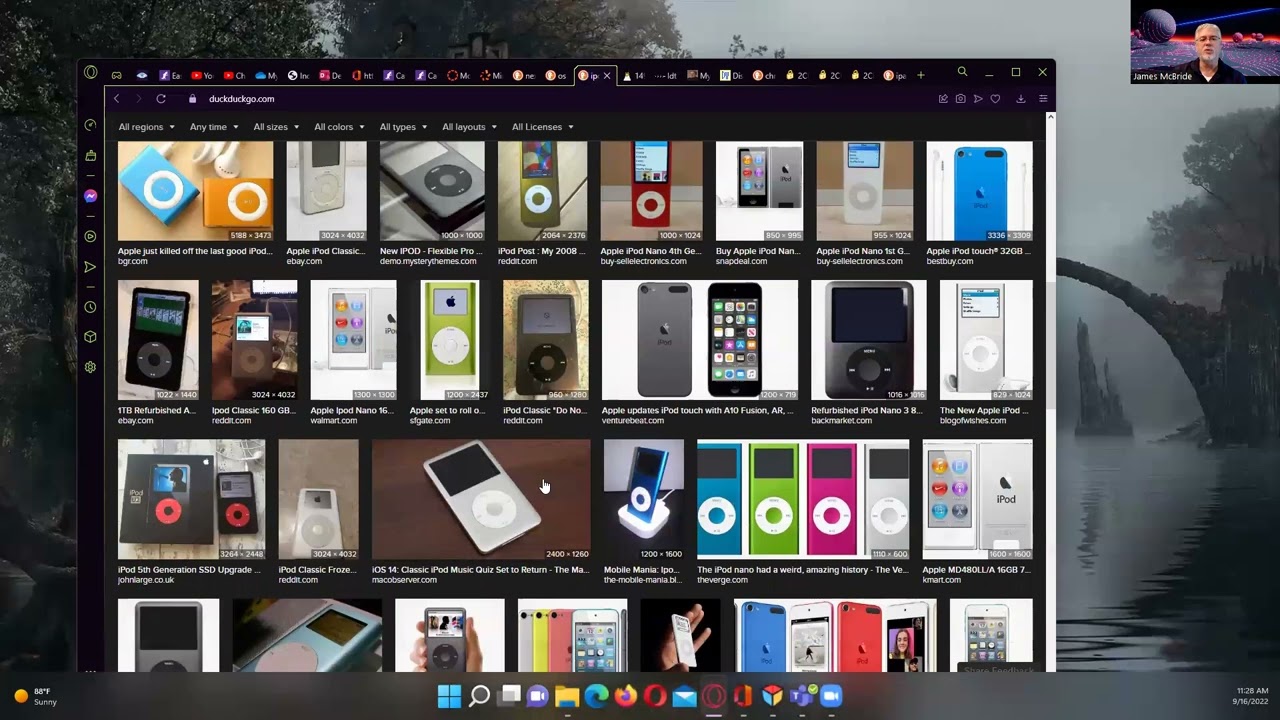Select the green iPod mini thumbnail from sfgate.com

450,340
